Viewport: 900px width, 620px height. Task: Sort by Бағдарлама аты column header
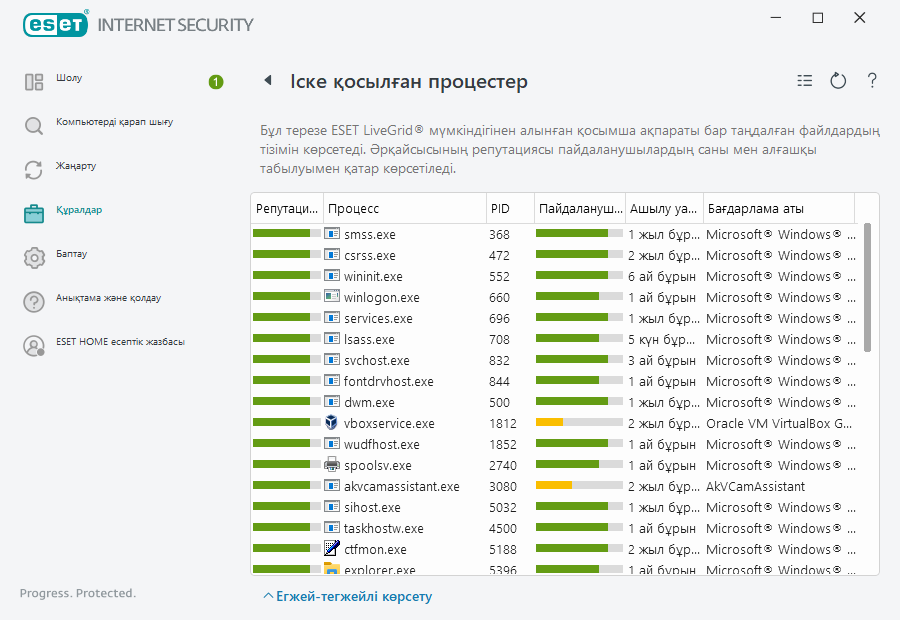(778, 209)
